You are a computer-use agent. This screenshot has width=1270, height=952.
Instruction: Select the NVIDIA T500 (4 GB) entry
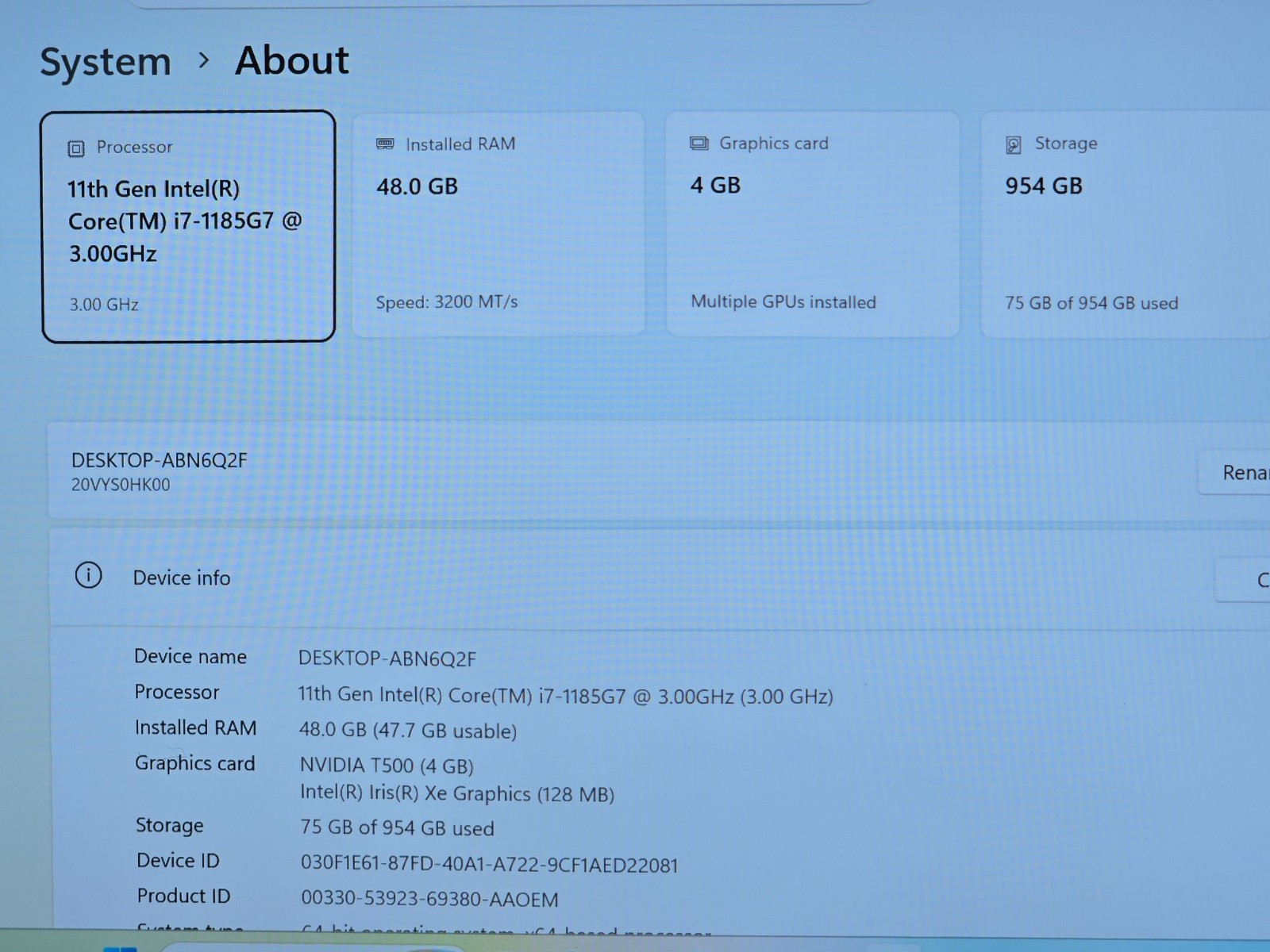(387, 766)
